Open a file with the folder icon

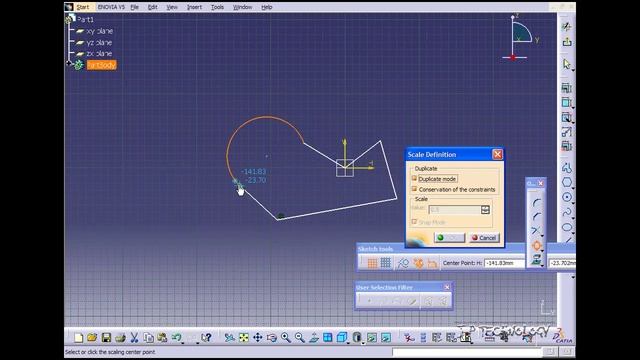[92, 338]
